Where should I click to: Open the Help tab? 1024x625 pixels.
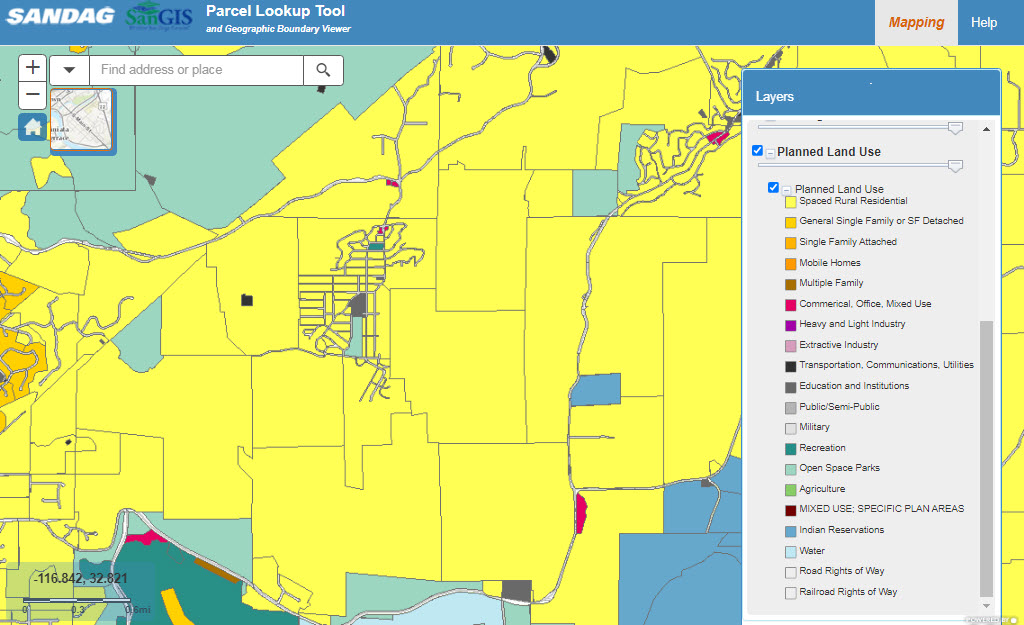point(984,22)
